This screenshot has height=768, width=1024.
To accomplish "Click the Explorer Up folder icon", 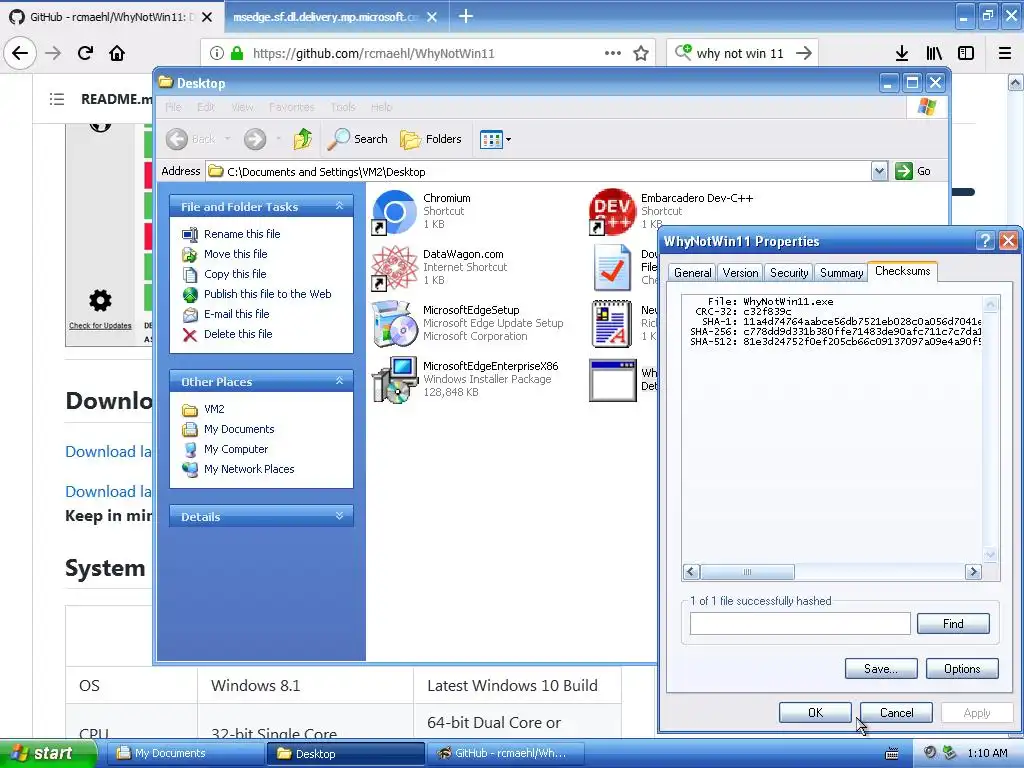I will (302, 138).
